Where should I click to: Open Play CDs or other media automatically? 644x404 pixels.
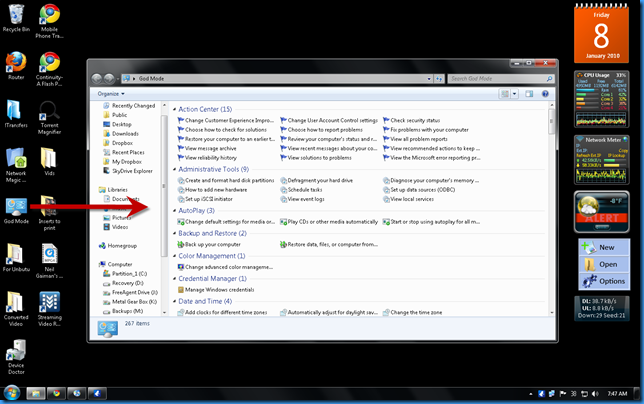[x=329, y=222]
